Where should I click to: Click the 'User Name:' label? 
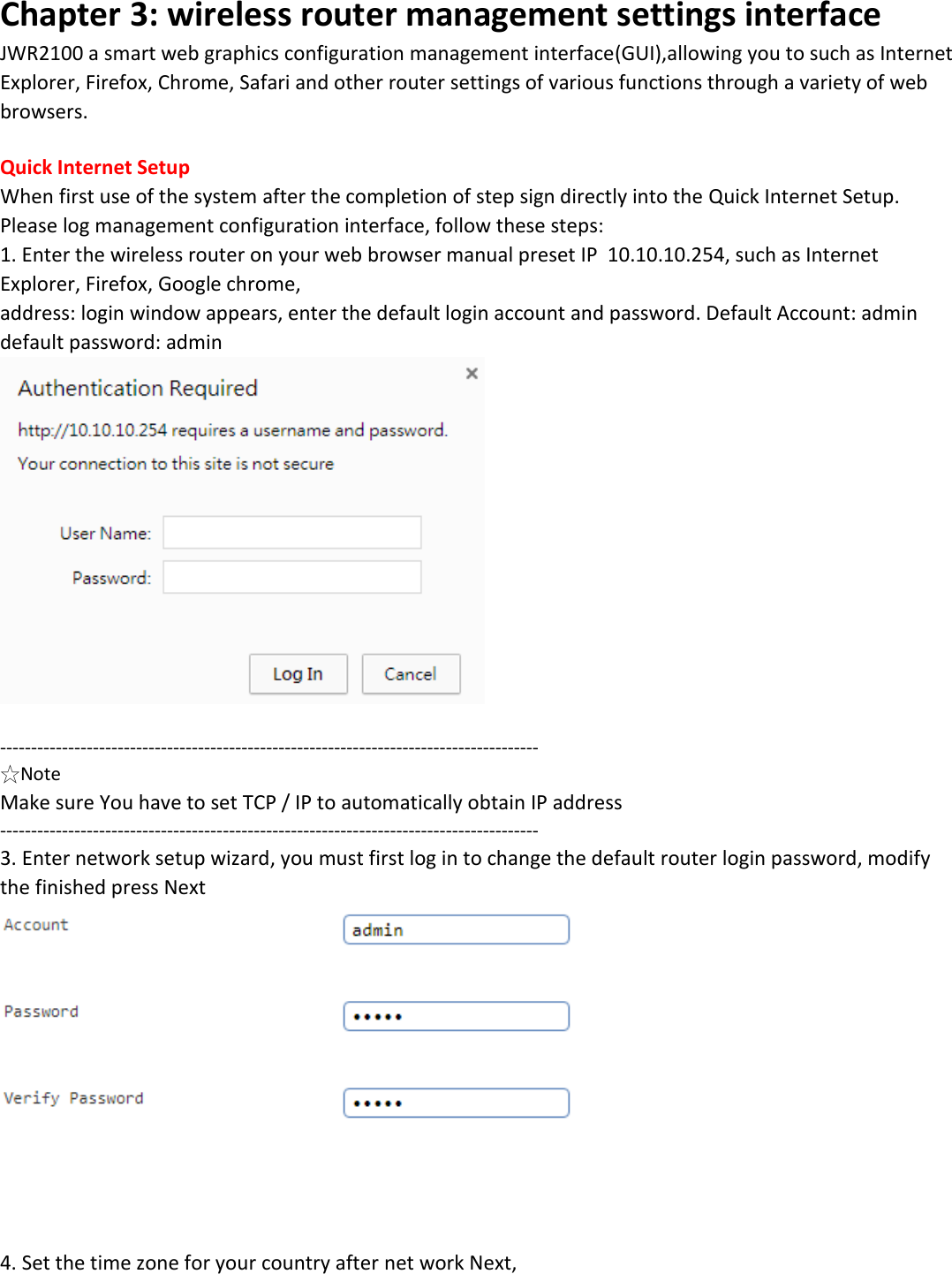[105, 534]
